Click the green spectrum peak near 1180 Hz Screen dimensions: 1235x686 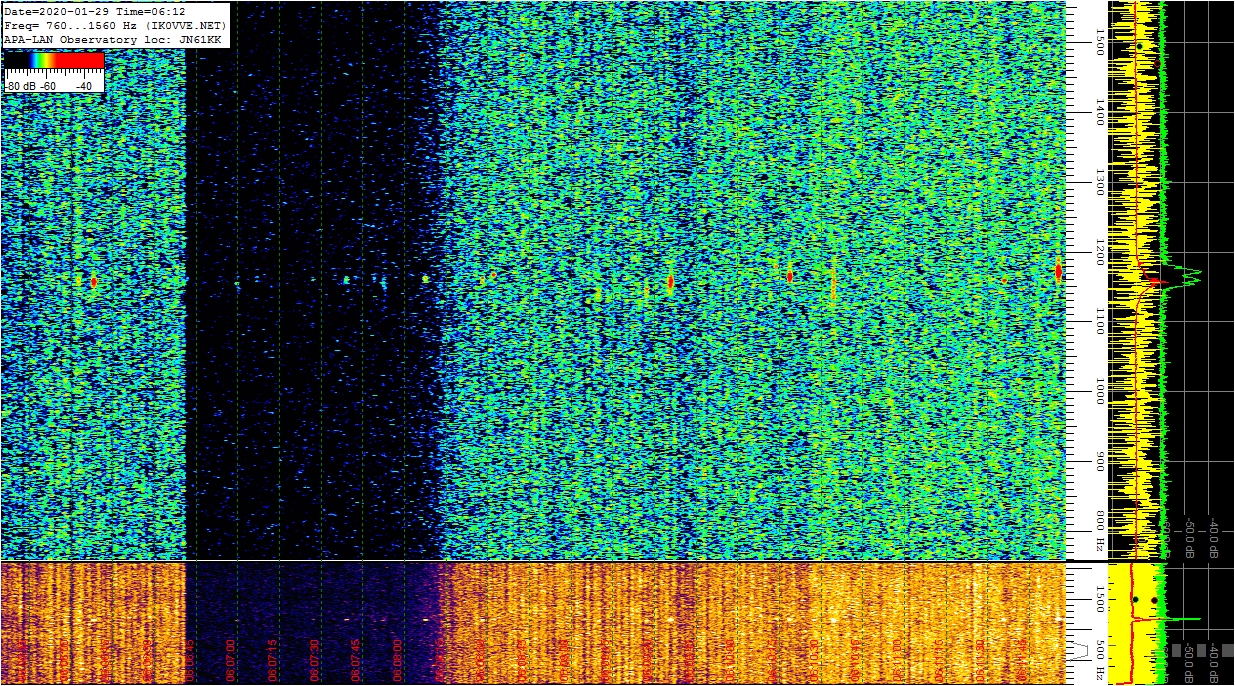coord(1182,276)
